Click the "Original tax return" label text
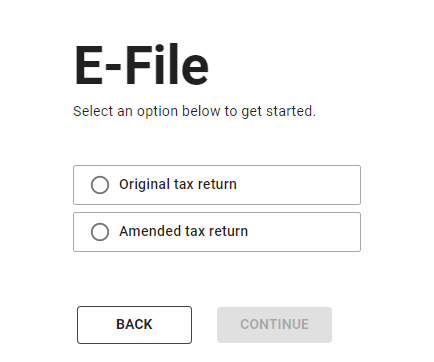434x362 pixels. pyautogui.click(x=178, y=184)
